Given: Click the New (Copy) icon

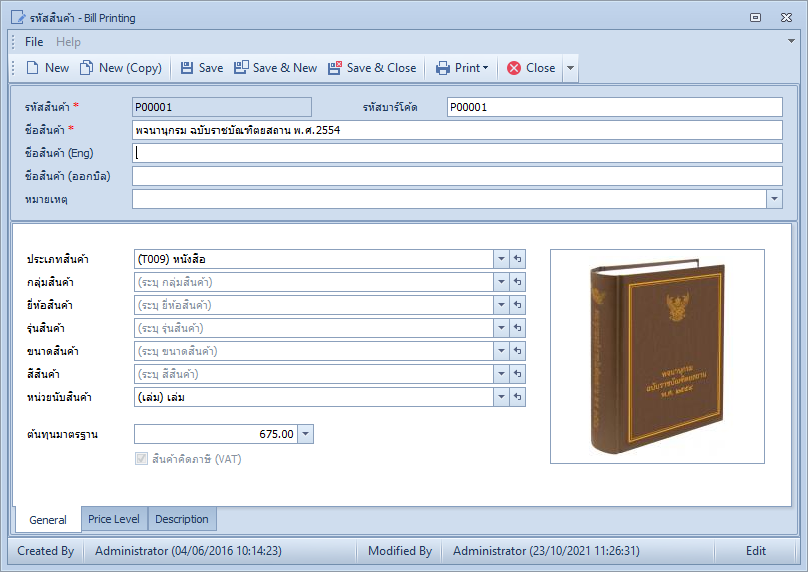Looking at the screenshot, I should pos(87,68).
